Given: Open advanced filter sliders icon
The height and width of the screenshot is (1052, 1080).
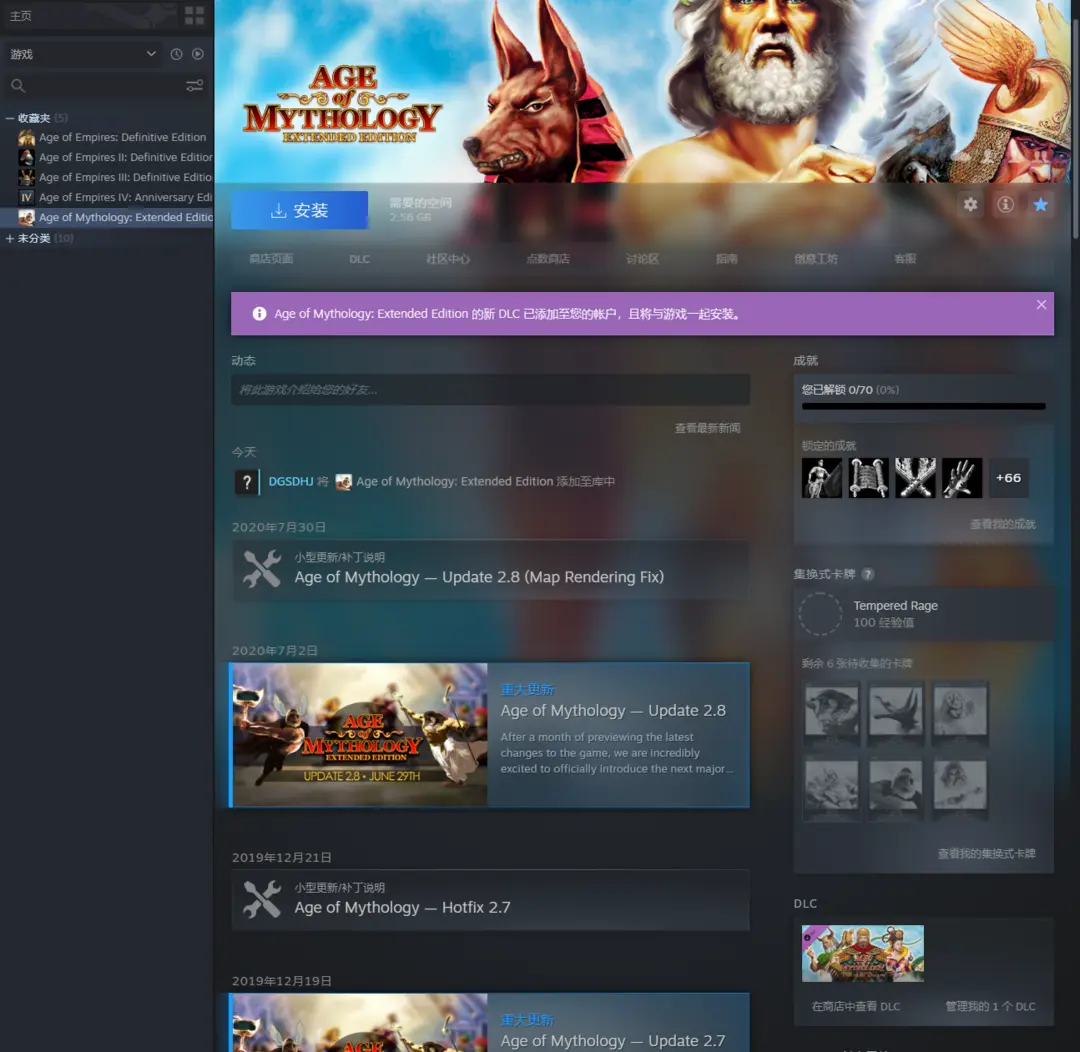Looking at the screenshot, I should coord(194,85).
